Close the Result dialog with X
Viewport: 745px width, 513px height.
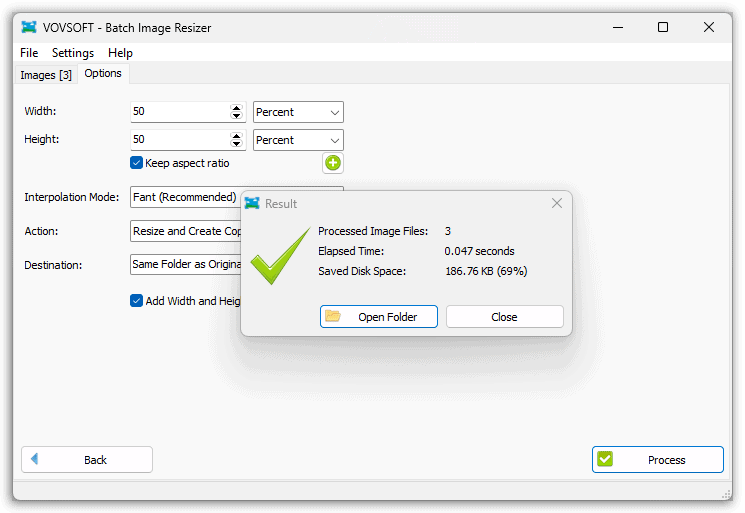[x=557, y=203]
